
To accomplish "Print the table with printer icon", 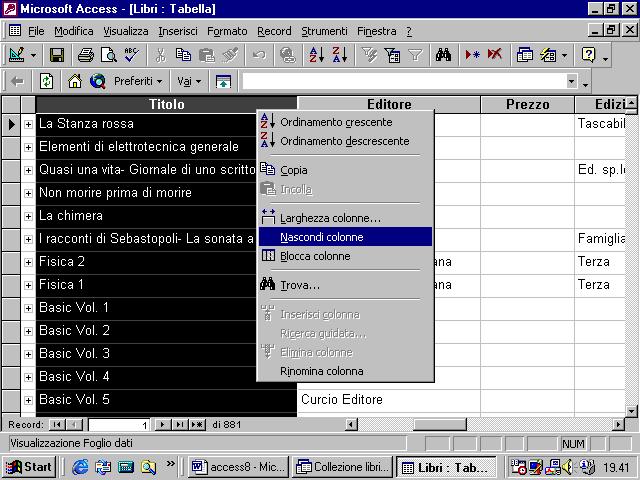I will pos(86,55).
